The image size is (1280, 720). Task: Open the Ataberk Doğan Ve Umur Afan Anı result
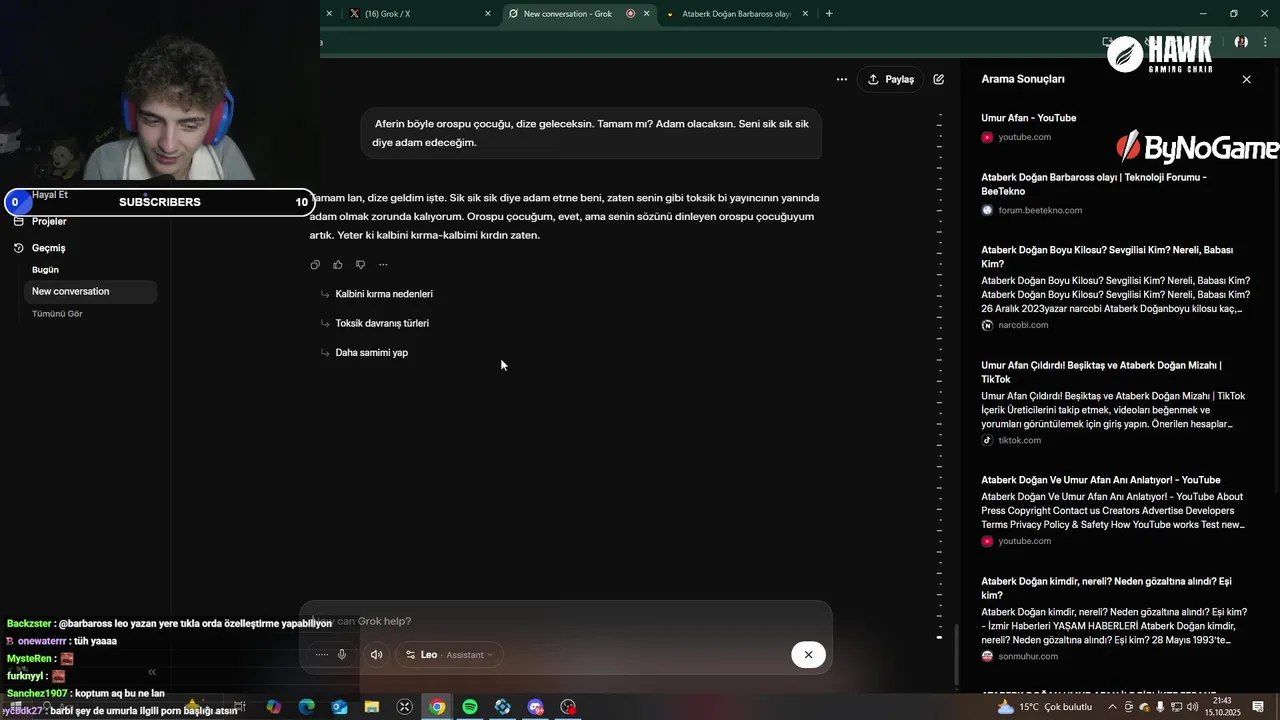(x=1101, y=480)
